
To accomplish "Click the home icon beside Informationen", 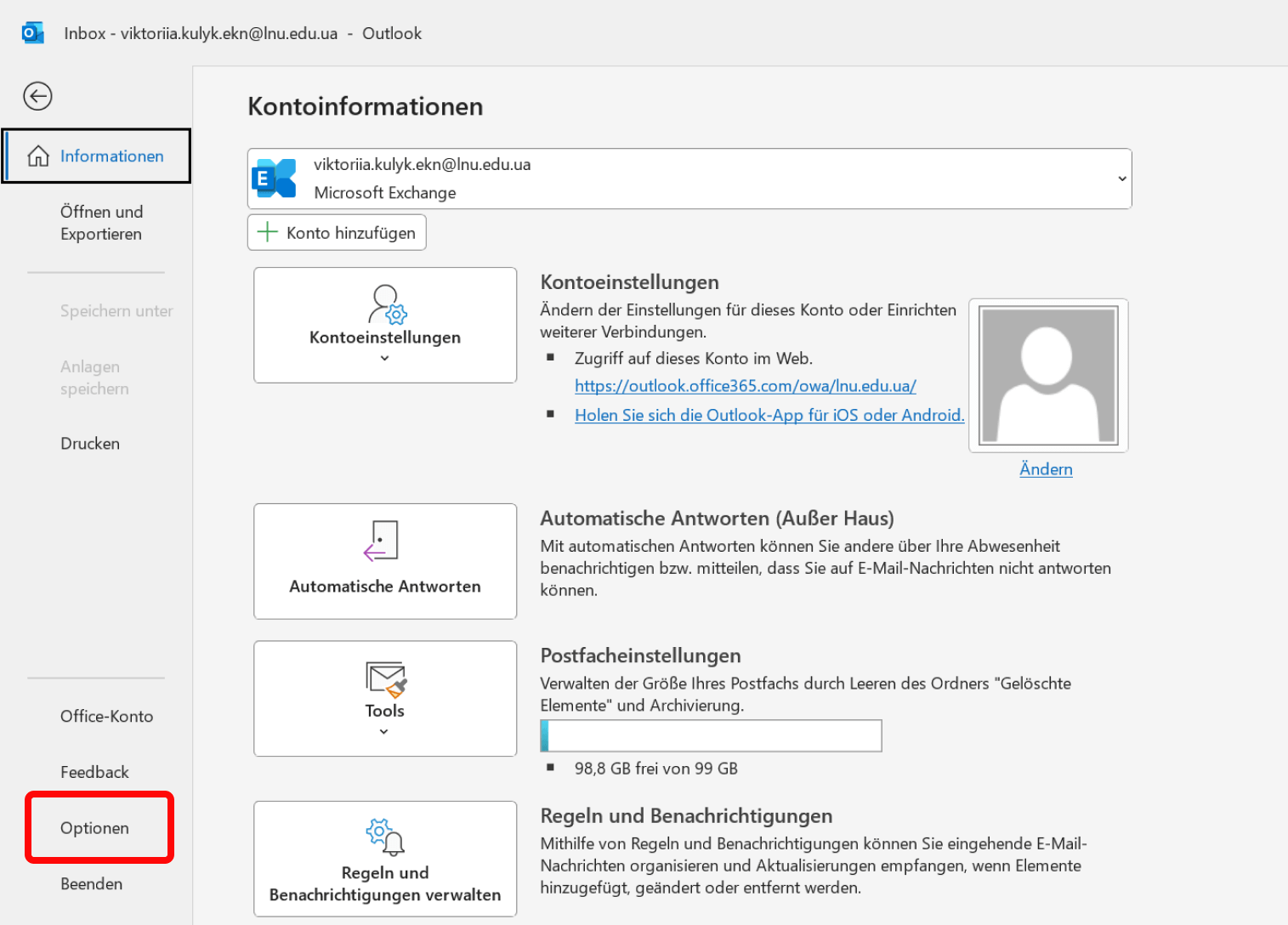I will [38, 156].
